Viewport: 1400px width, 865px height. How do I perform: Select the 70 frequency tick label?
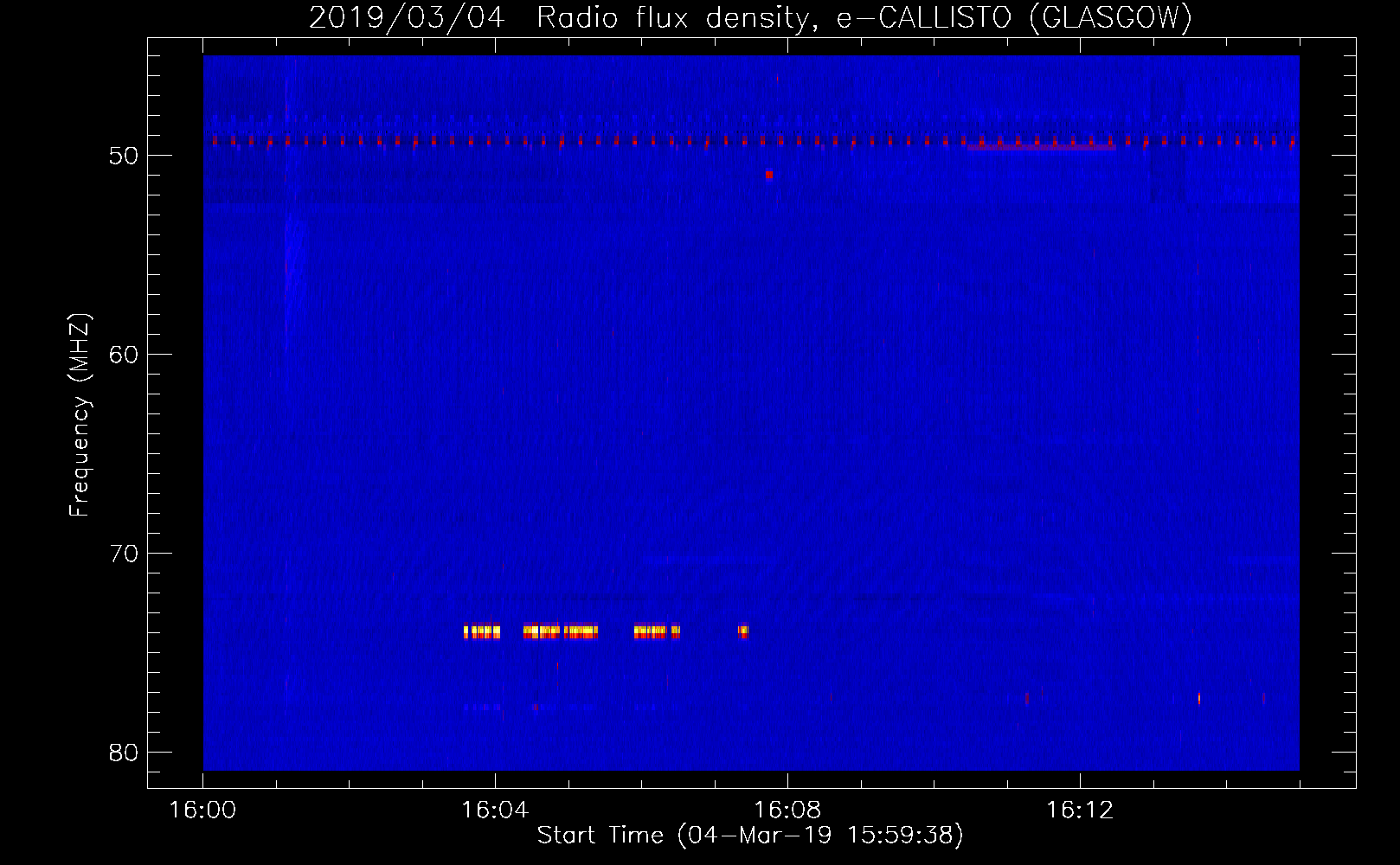124,554
